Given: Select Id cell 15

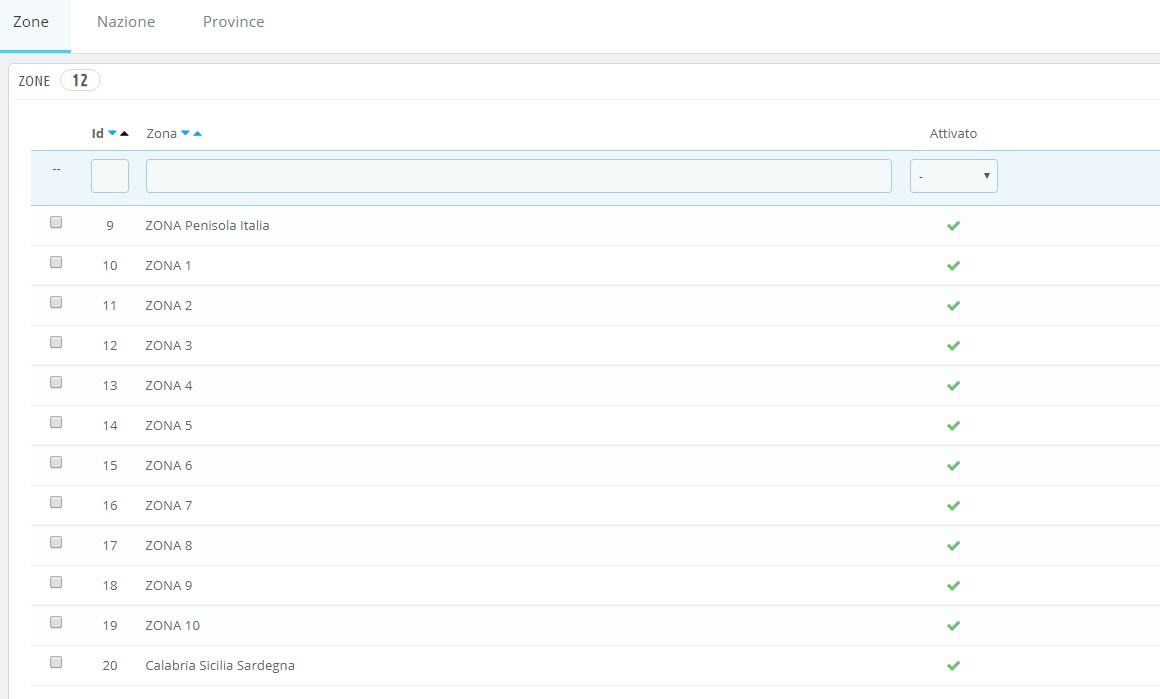Looking at the screenshot, I should tap(109, 465).
